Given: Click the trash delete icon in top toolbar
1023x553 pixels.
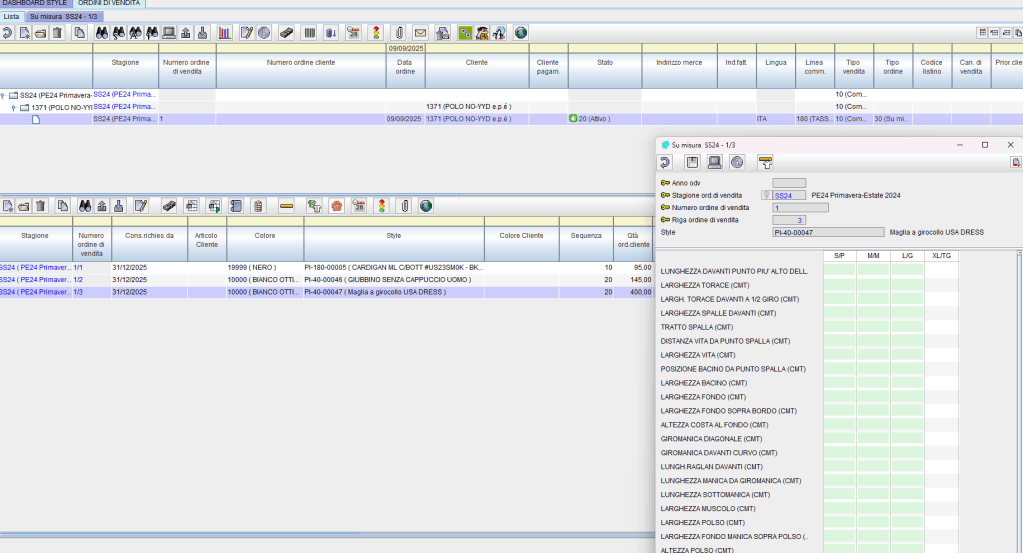Looking at the screenshot, I should (x=57, y=33).
